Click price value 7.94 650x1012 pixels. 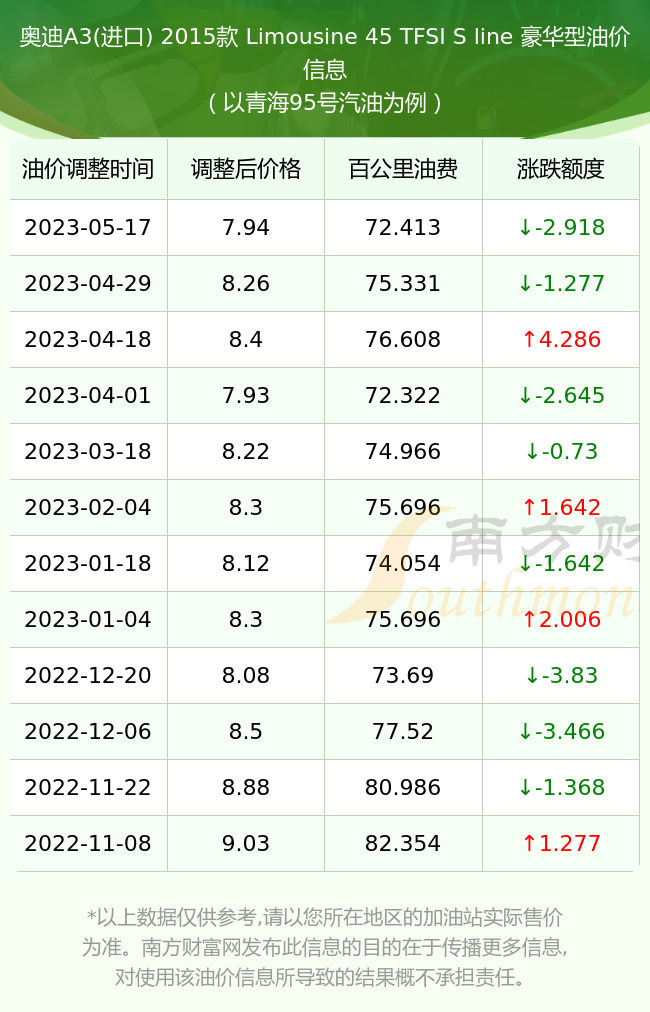(x=246, y=227)
